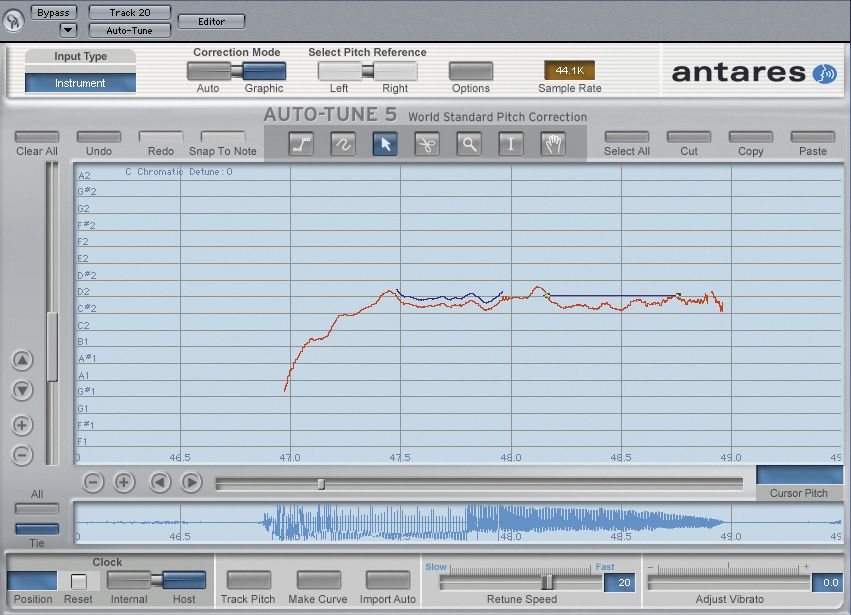
Task: Click the Antares logo icon
Action: [x=824, y=73]
